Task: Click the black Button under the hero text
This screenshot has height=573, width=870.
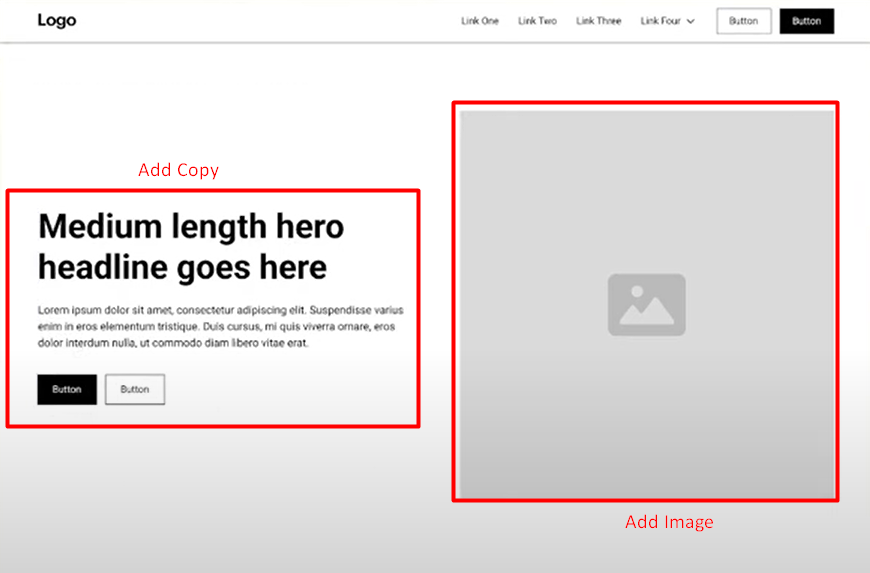Action: (x=67, y=389)
